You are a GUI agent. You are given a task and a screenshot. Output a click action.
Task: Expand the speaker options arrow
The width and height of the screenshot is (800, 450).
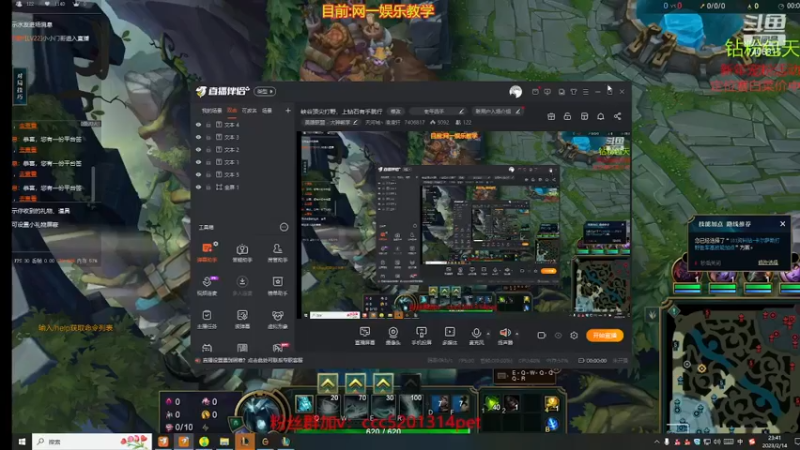(517, 334)
